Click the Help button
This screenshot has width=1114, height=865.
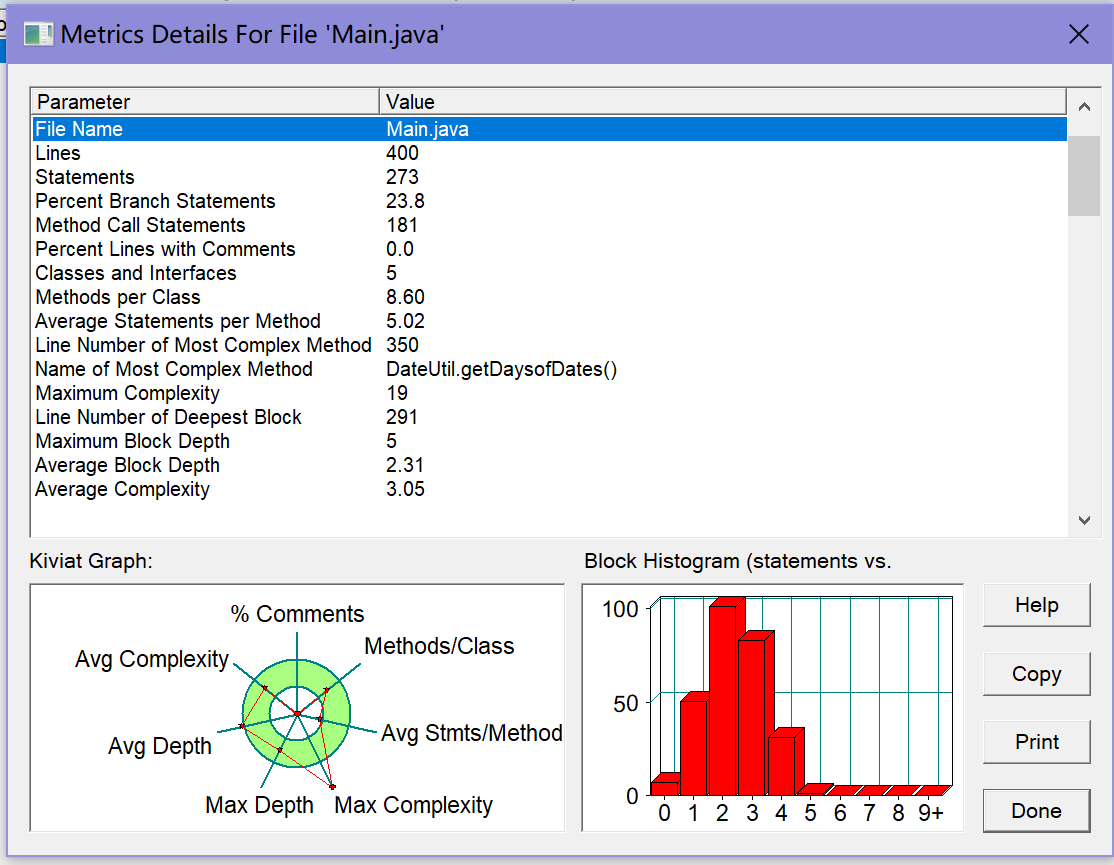click(x=1037, y=605)
